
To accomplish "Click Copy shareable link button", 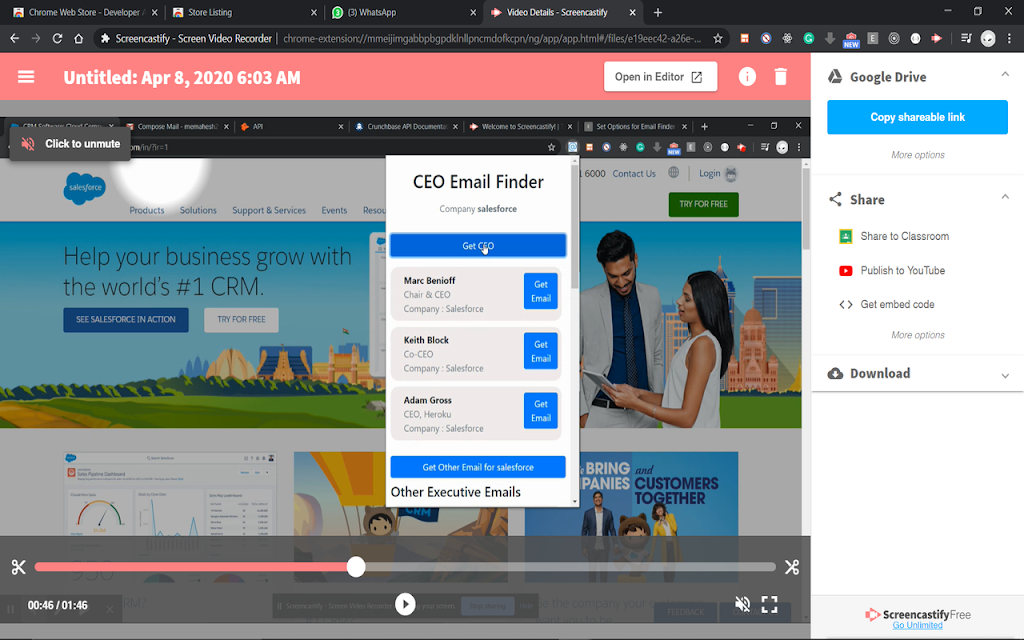I will (917, 117).
